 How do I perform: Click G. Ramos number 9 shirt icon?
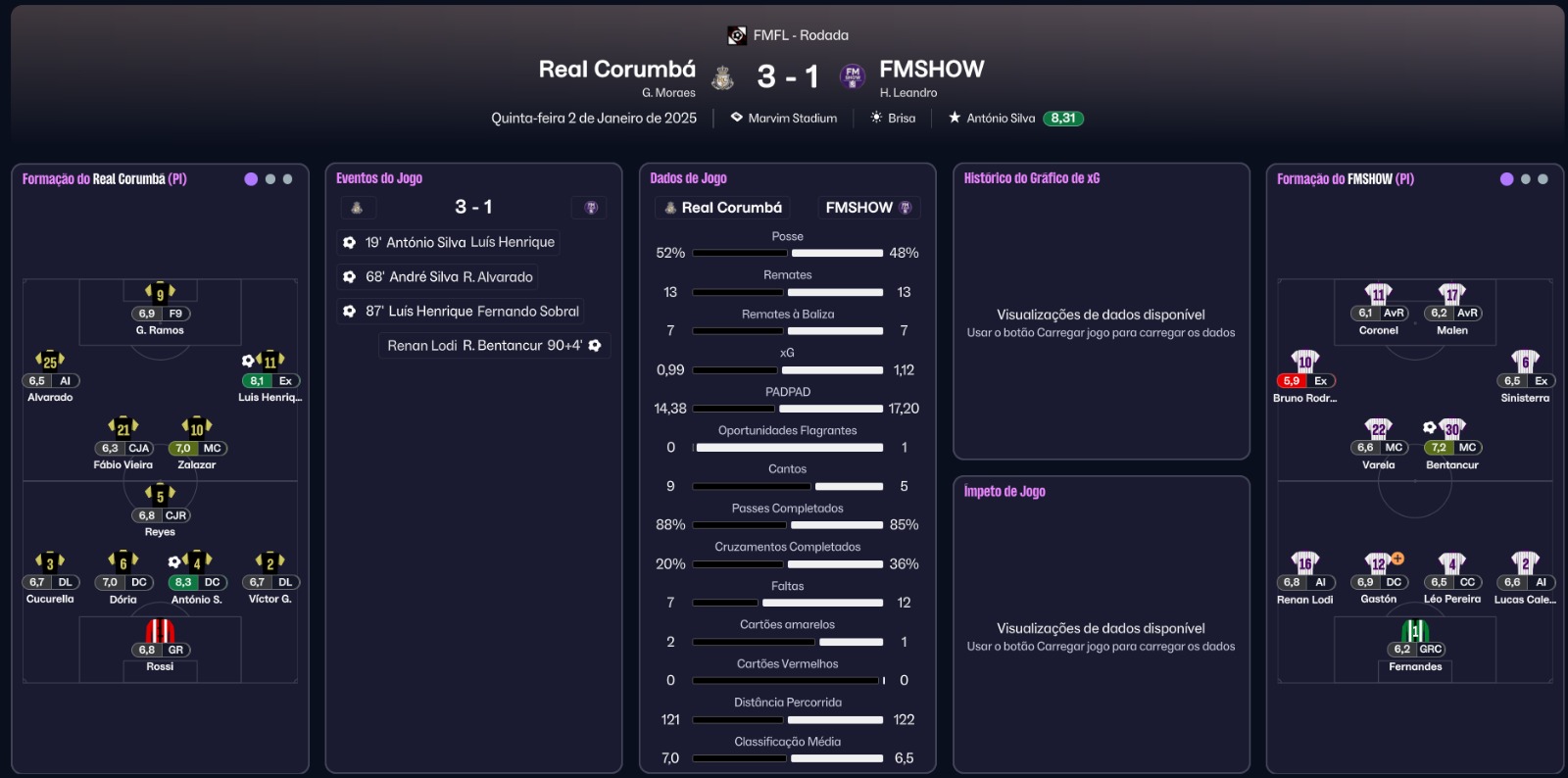click(x=160, y=292)
